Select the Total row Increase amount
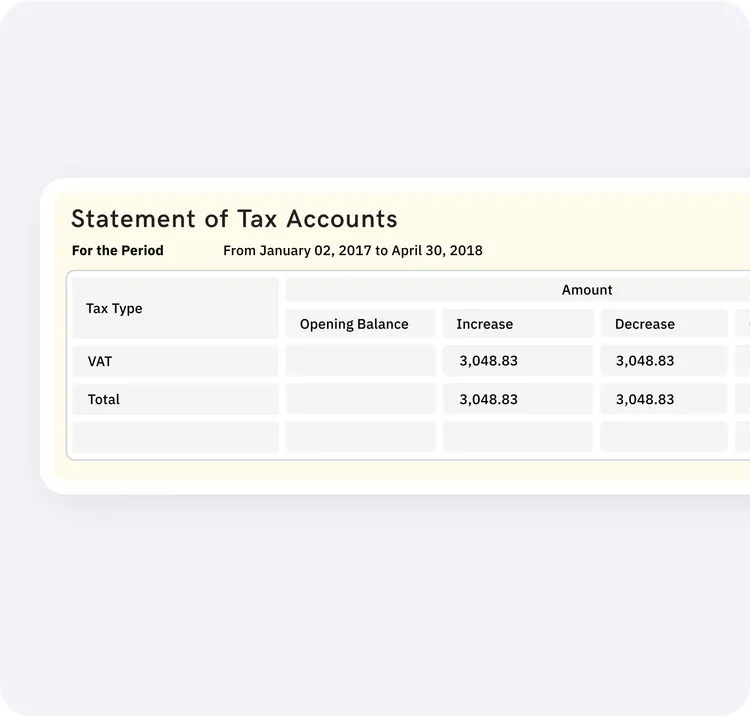The image size is (750, 716). 489,399
